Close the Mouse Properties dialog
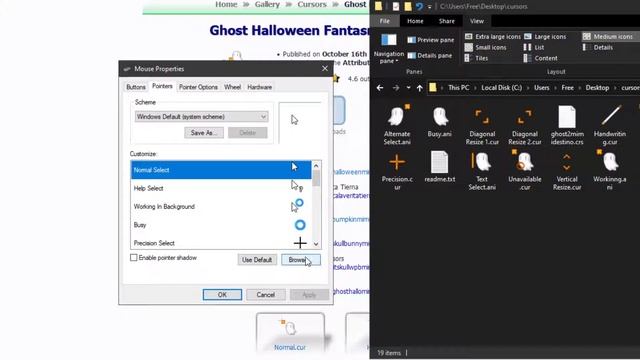The width and height of the screenshot is (640, 360). [x=325, y=69]
